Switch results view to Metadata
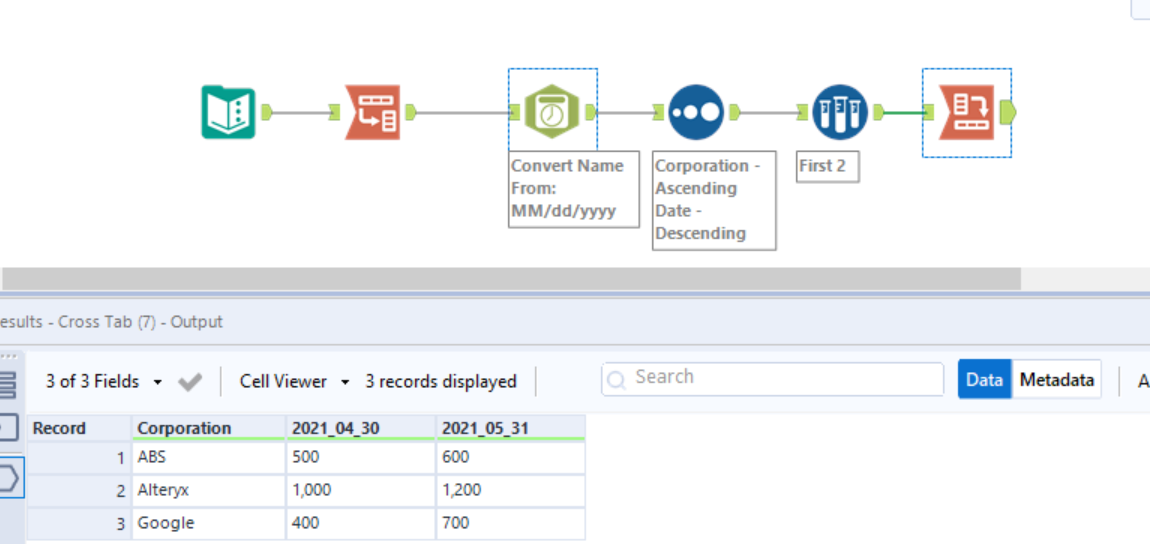Screen dimensions: 1150x544 point(1056,380)
